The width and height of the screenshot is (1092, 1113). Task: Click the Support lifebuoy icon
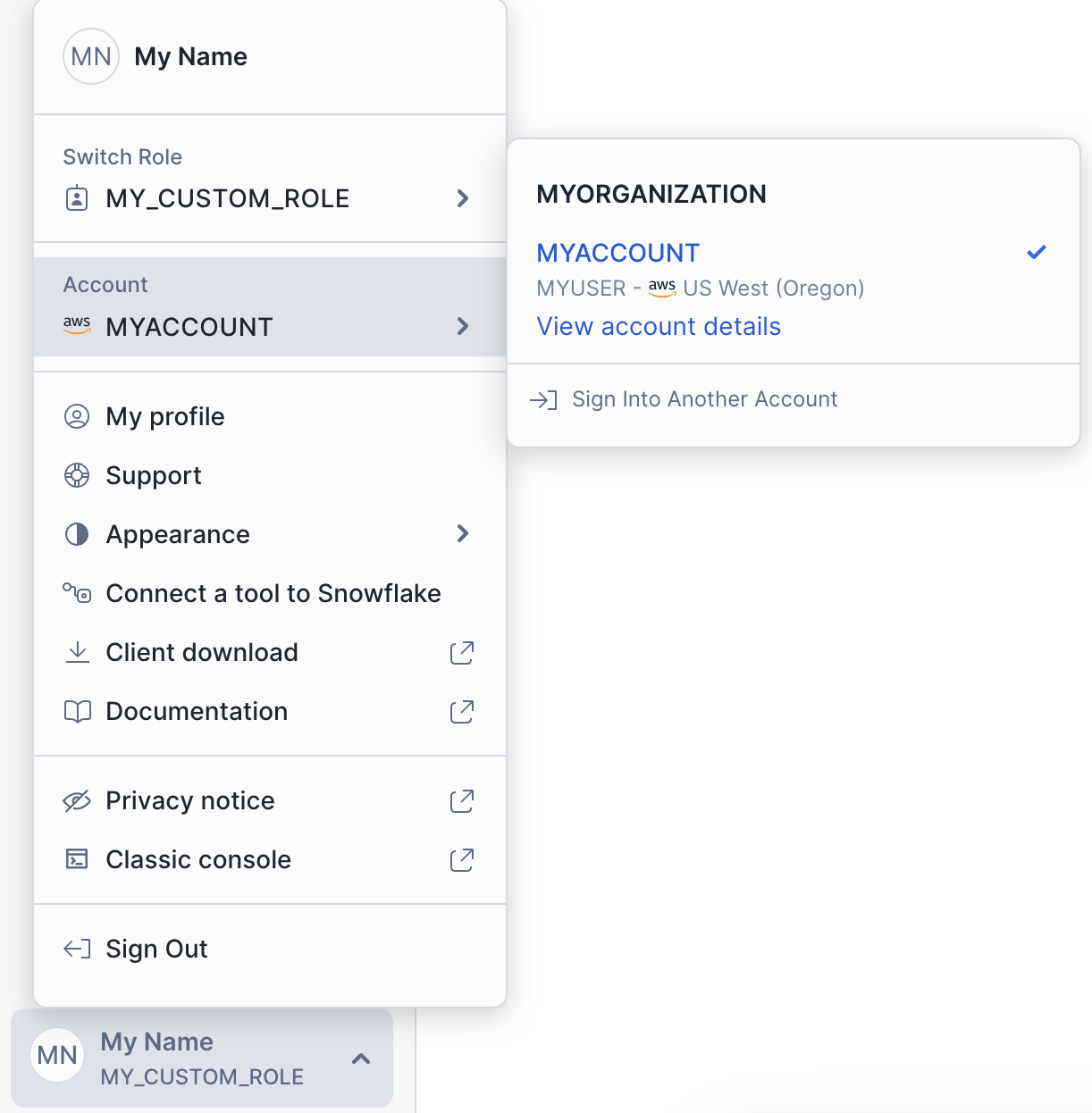pos(77,475)
